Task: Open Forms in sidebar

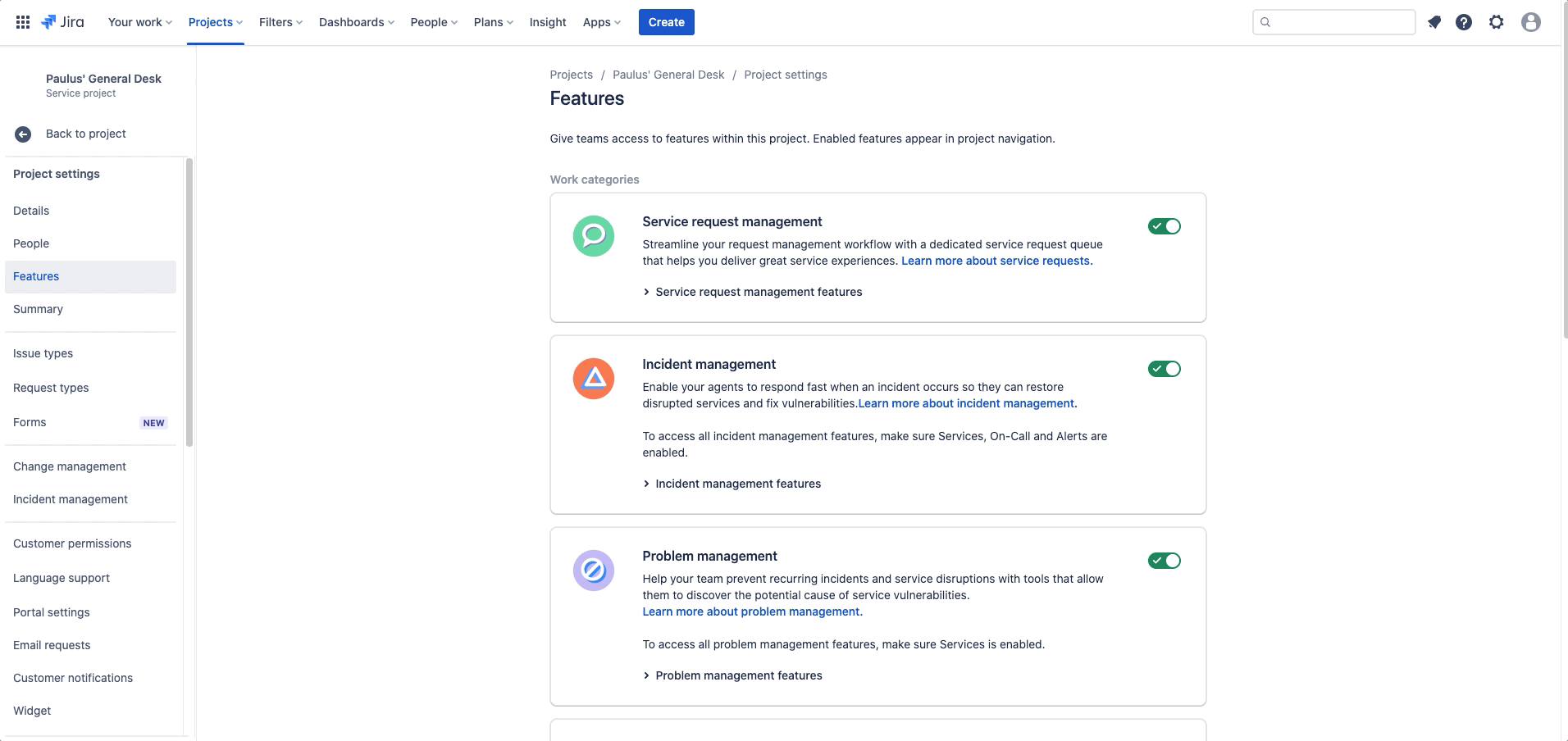Action: [x=90, y=422]
